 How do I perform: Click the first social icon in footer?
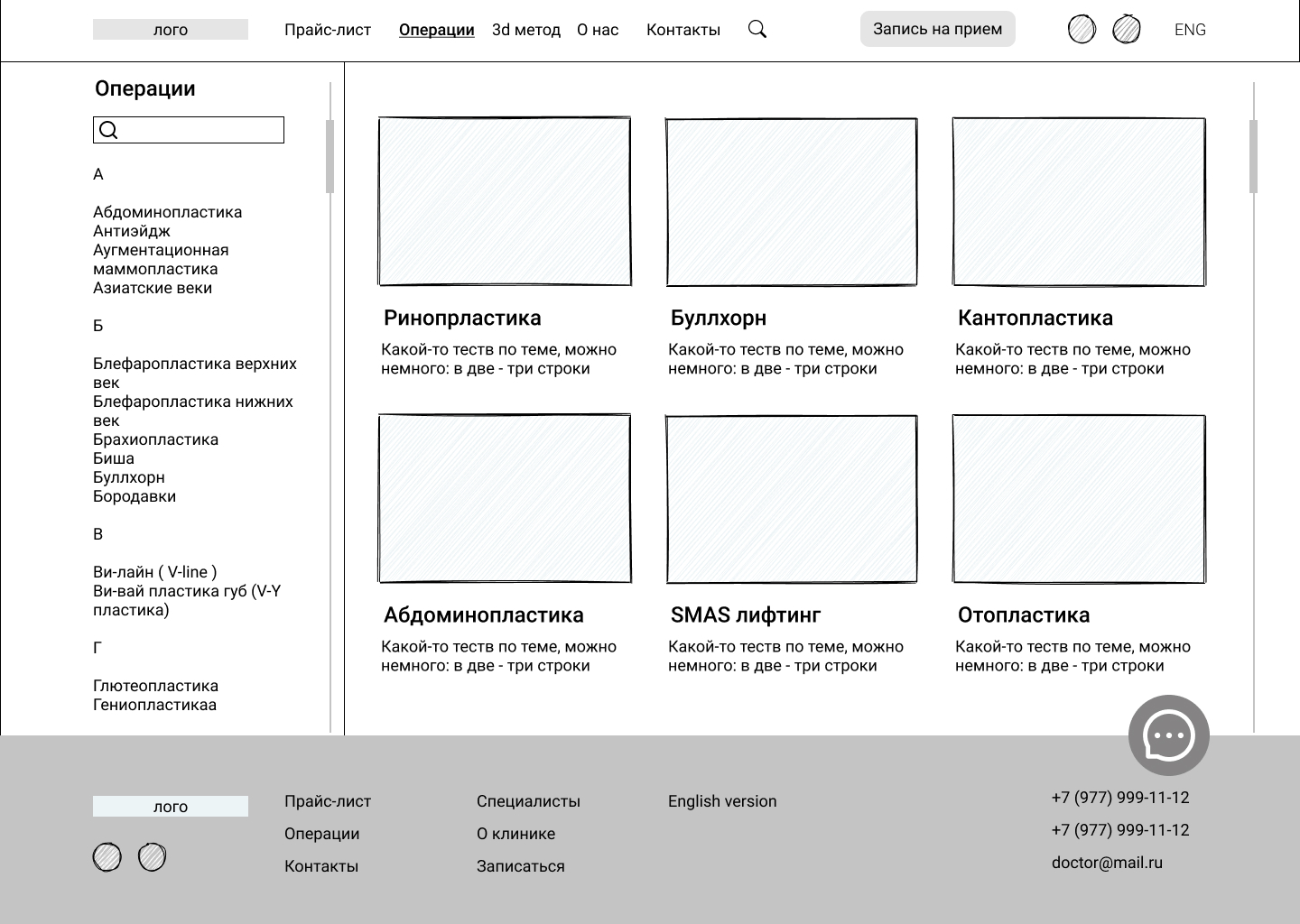pos(107,857)
